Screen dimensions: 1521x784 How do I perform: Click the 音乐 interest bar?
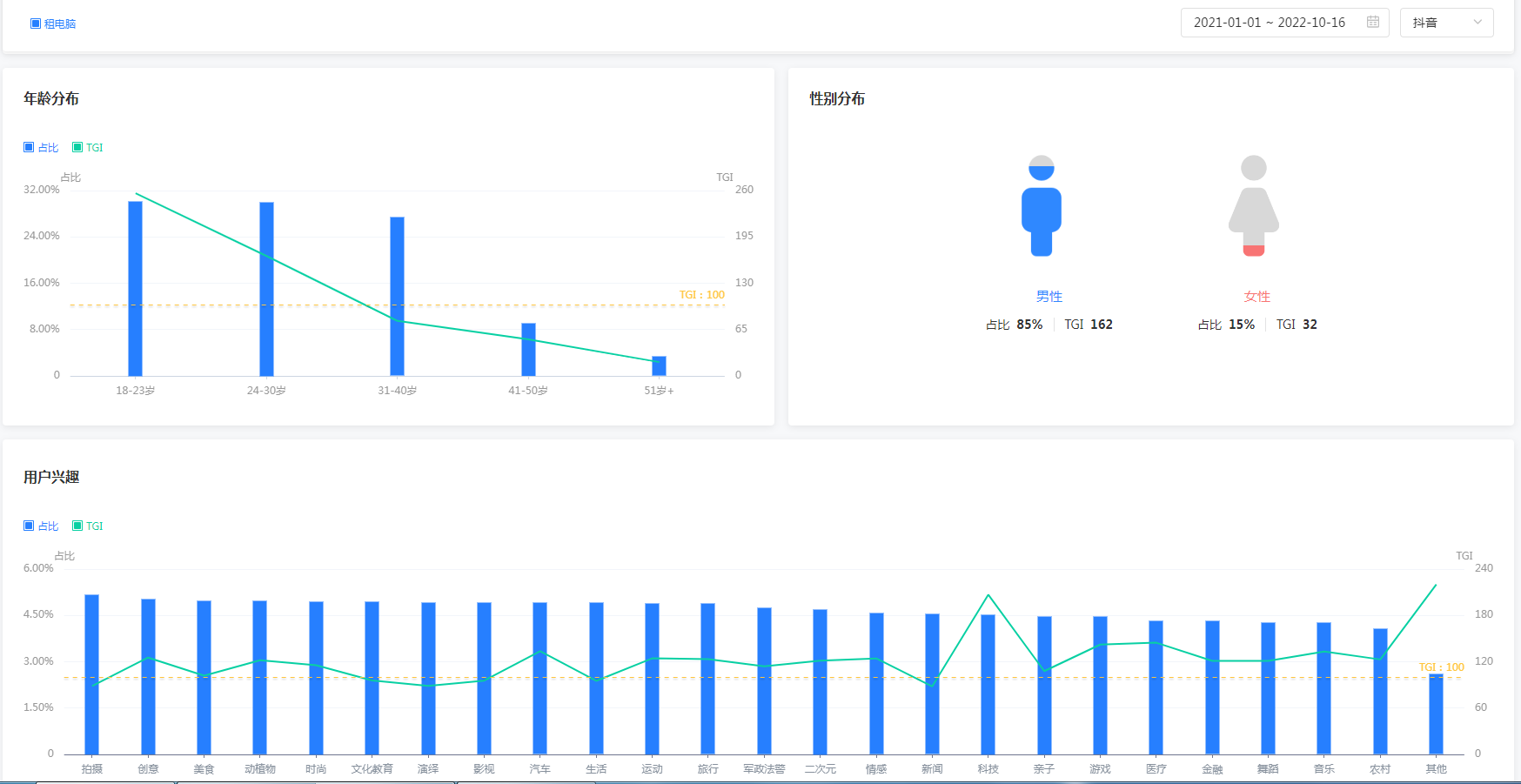pyautogui.click(x=1323, y=688)
